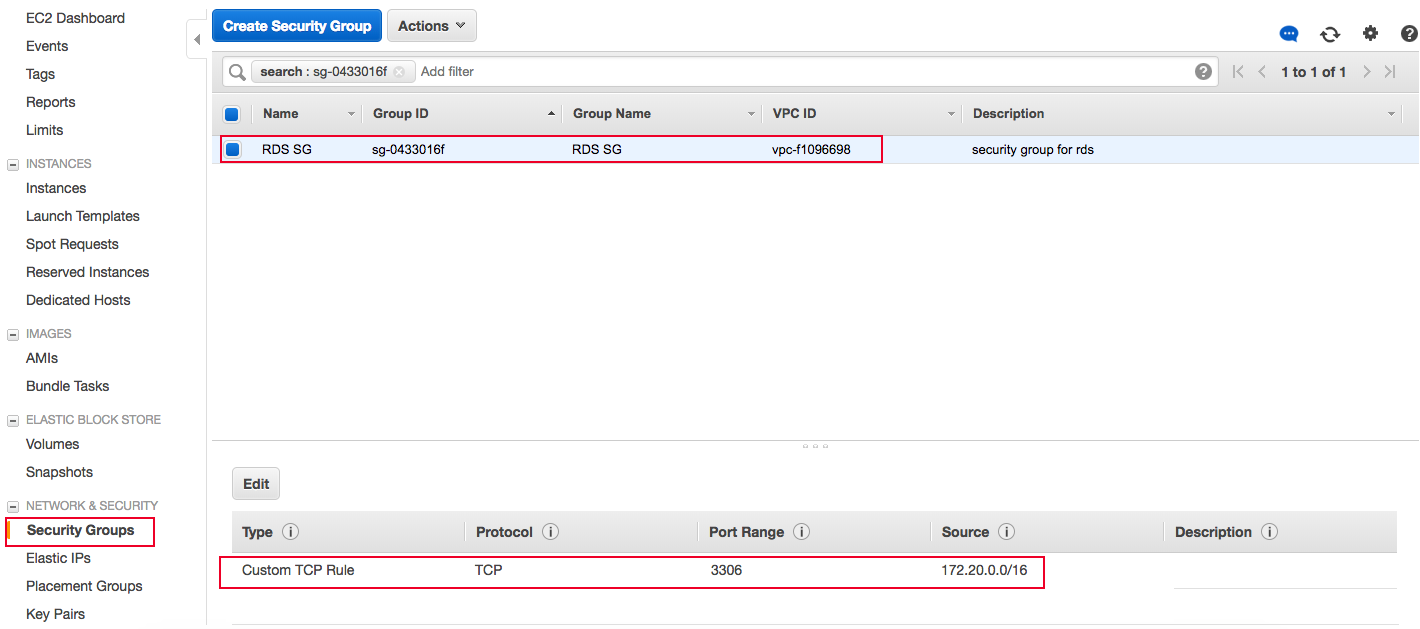
Task: Collapse the navigation pane with the chevron
Action: [x=196, y=38]
